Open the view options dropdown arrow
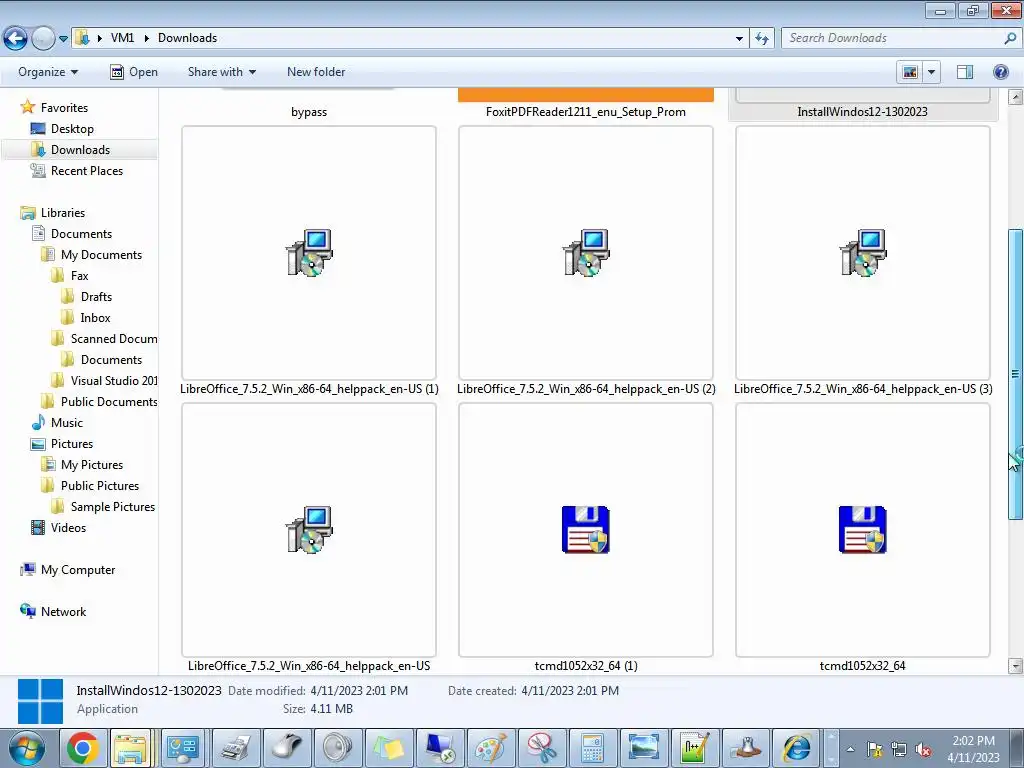The image size is (1024, 768). (x=931, y=72)
